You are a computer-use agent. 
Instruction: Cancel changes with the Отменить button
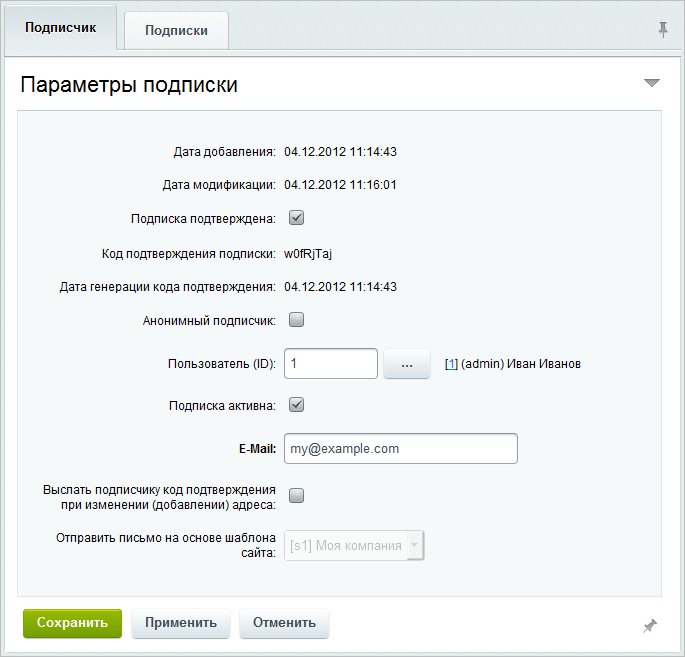tap(284, 623)
